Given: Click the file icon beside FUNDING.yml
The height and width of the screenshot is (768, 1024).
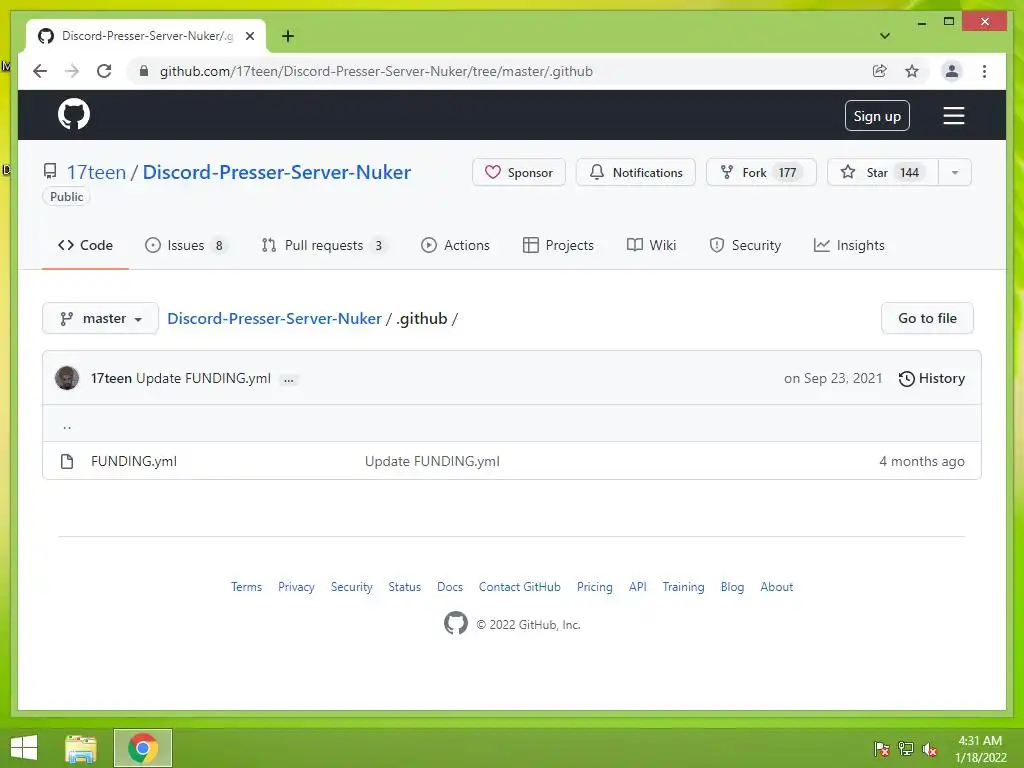Looking at the screenshot, I should 67,461.
